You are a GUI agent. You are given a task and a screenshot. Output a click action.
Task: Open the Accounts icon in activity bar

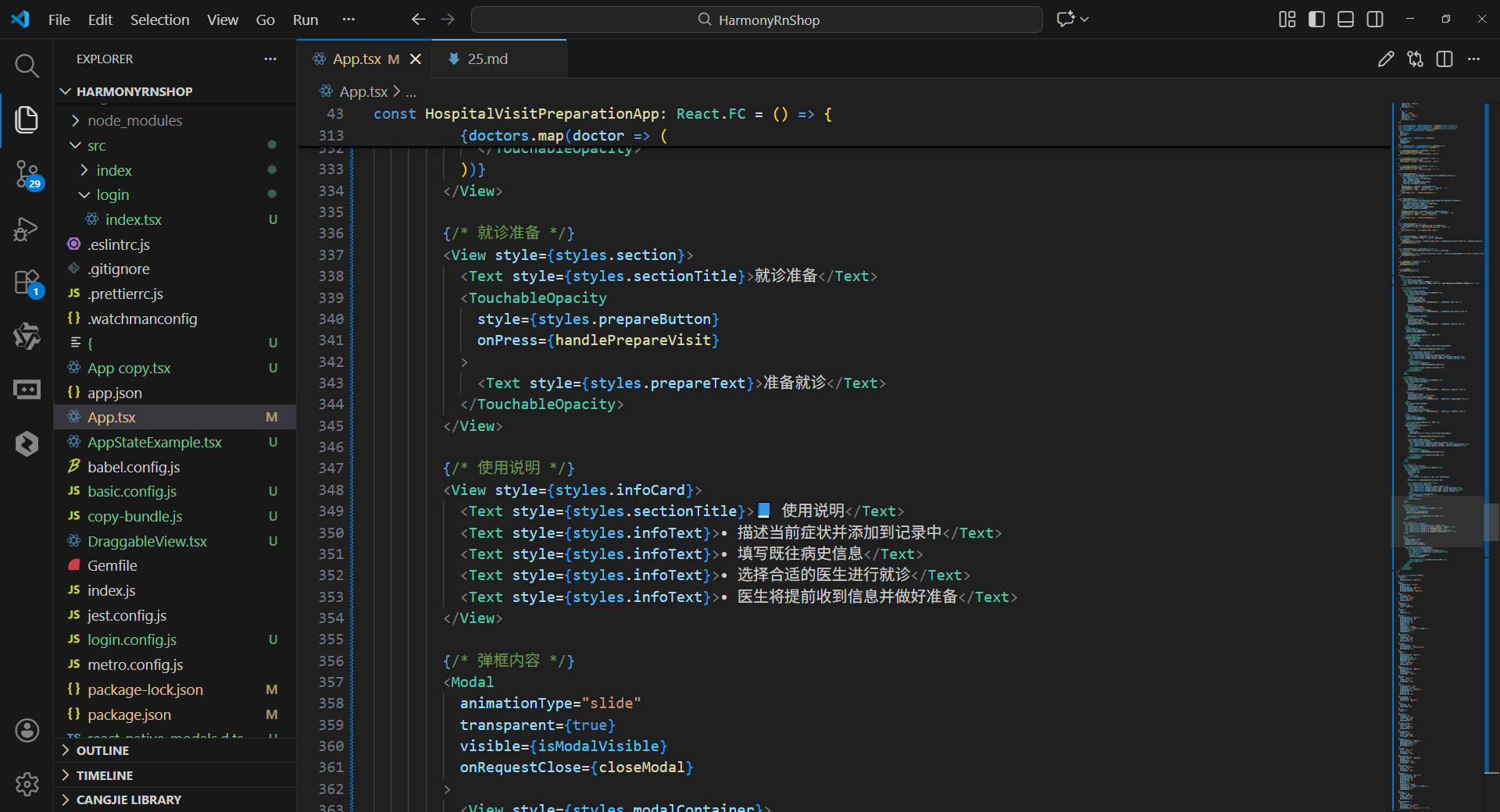point(27,731)
